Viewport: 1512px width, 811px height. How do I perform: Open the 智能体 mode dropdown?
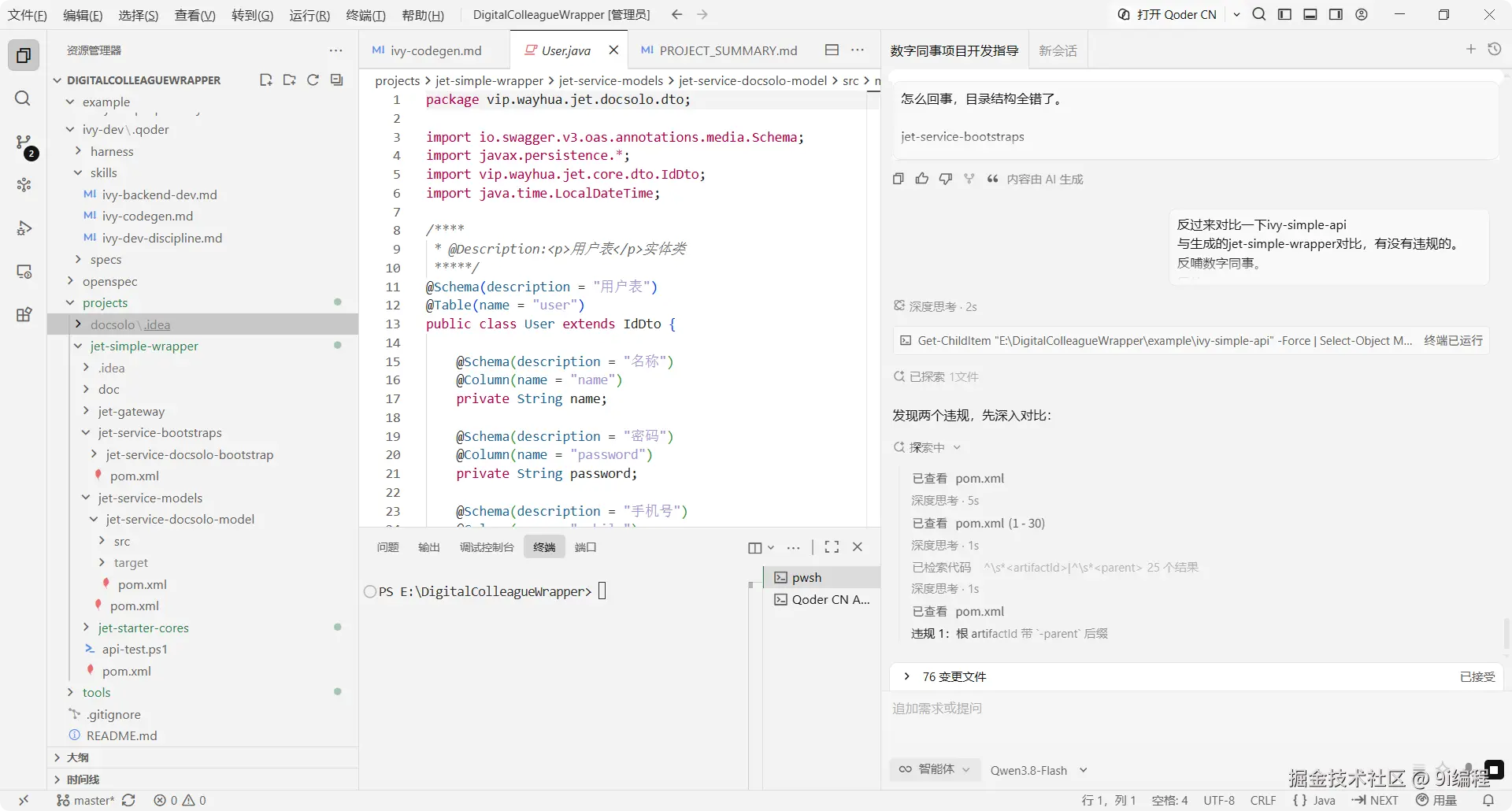936,769
